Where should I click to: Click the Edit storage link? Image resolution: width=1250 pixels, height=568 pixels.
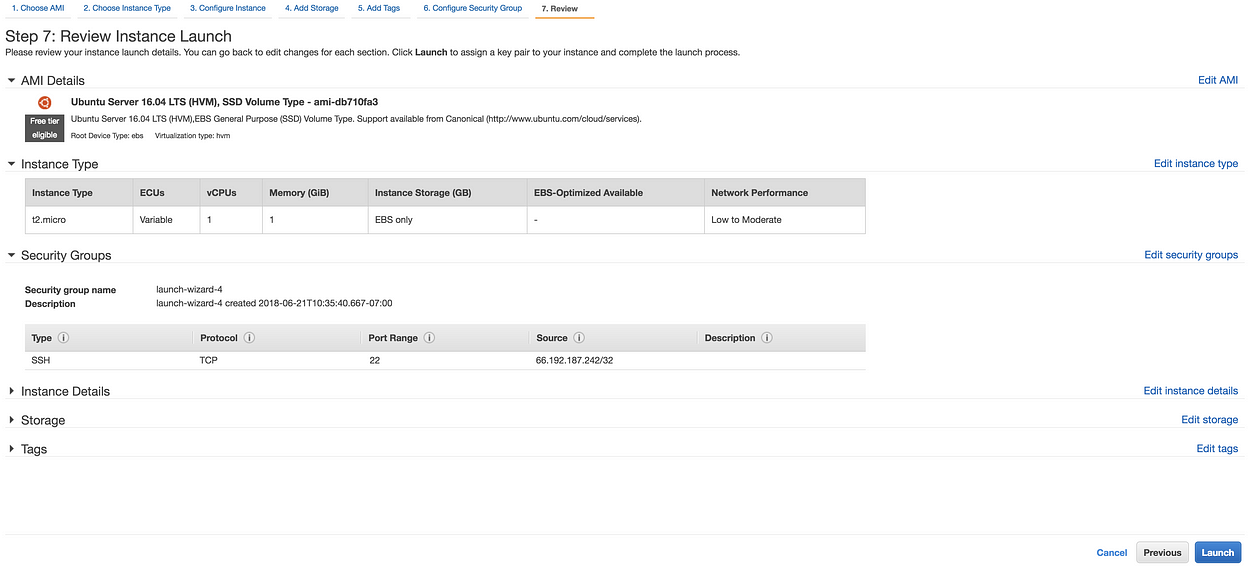(1210, 420)
